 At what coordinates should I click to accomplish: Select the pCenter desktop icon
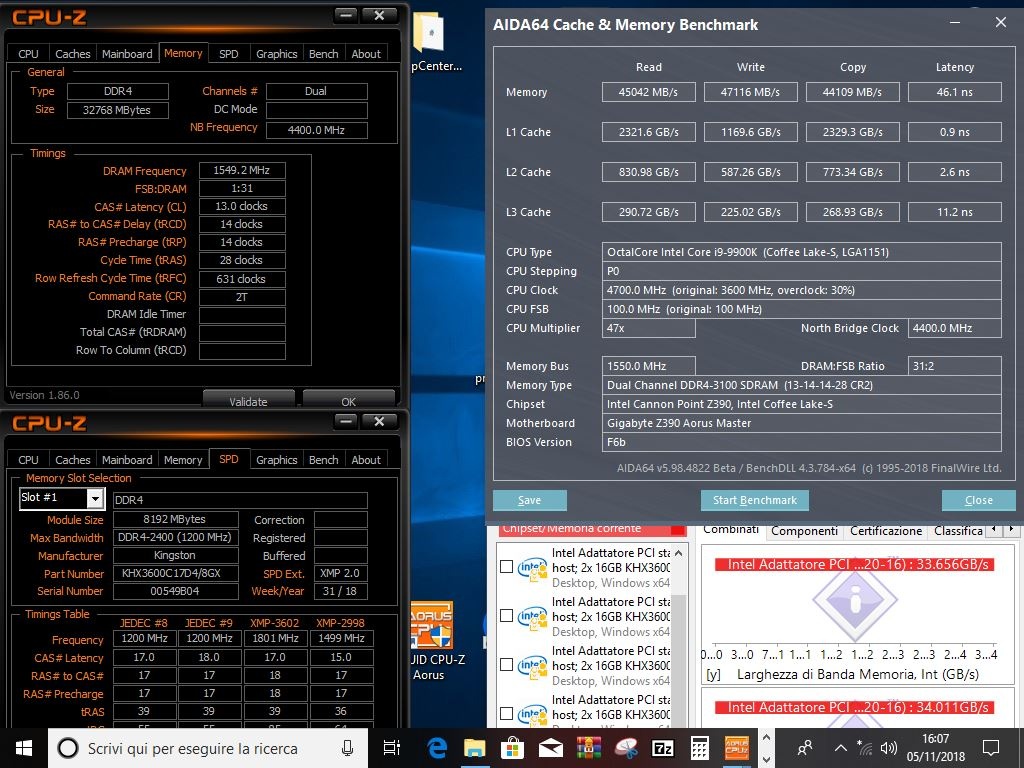432,40
